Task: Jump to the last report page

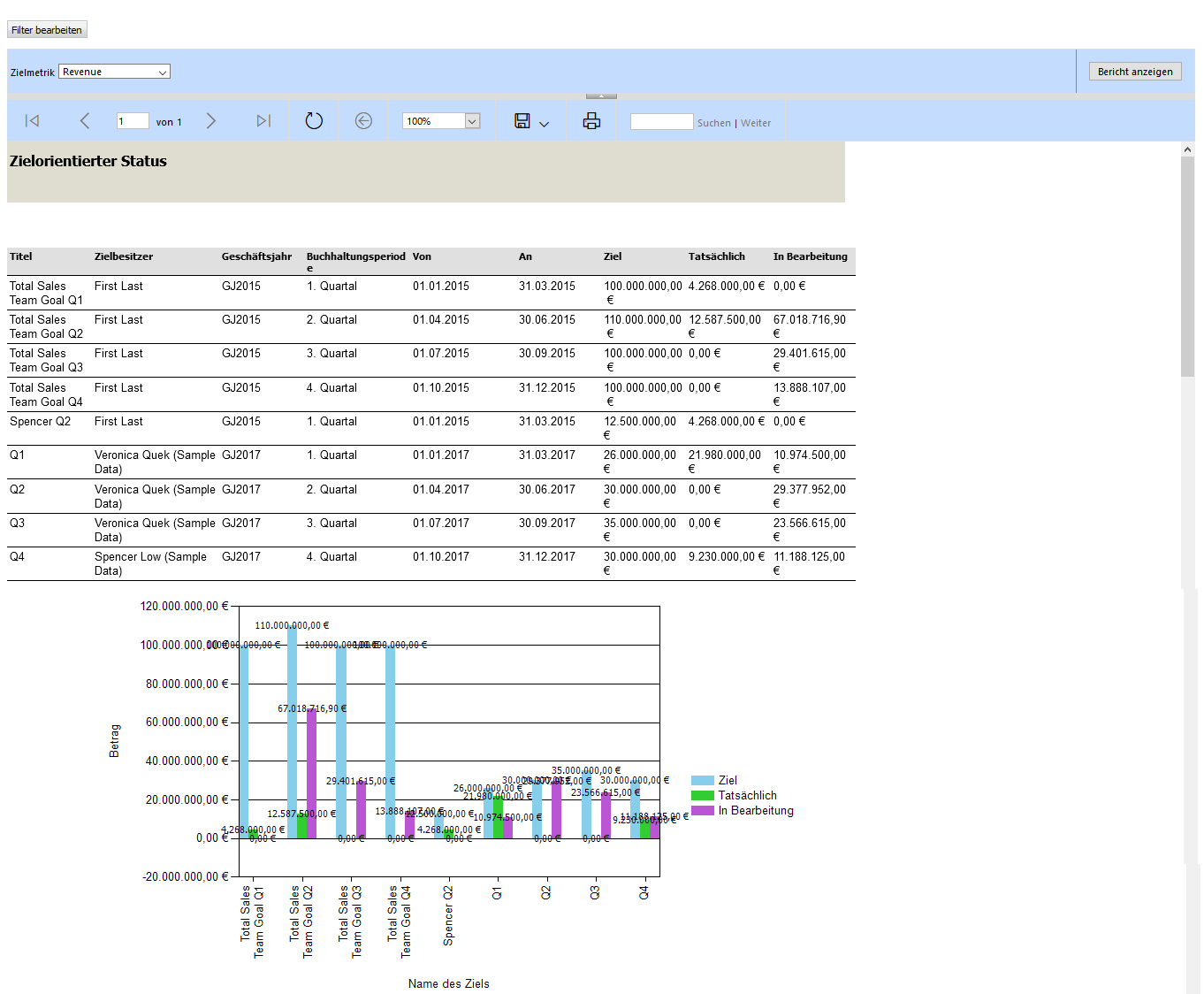Action: [x=263, y=121]
